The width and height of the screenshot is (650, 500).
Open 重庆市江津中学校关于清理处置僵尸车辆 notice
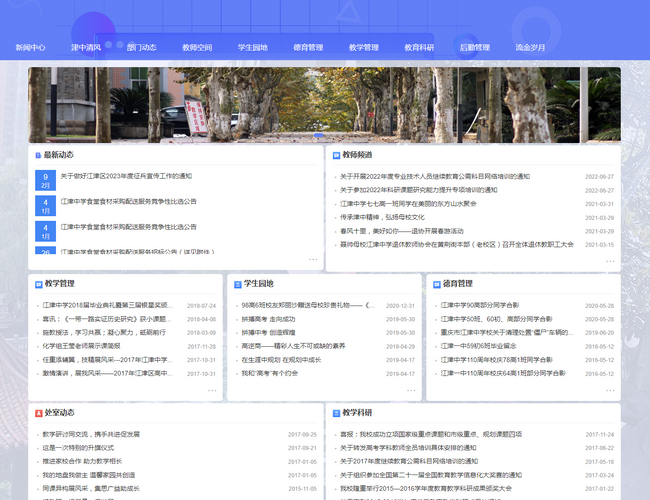507,333
